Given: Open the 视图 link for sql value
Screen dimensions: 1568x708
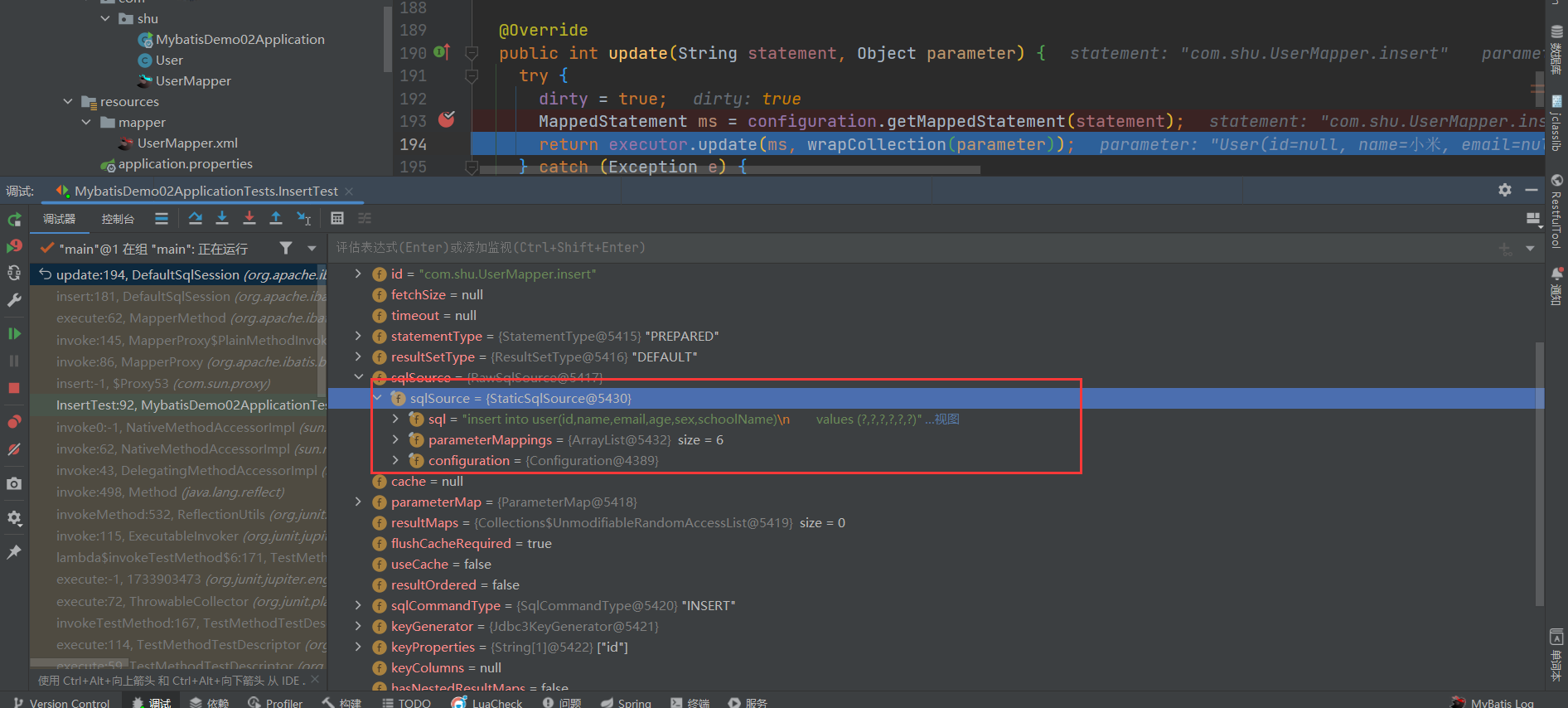Looking at the screenshot, I should pos(946,419).
